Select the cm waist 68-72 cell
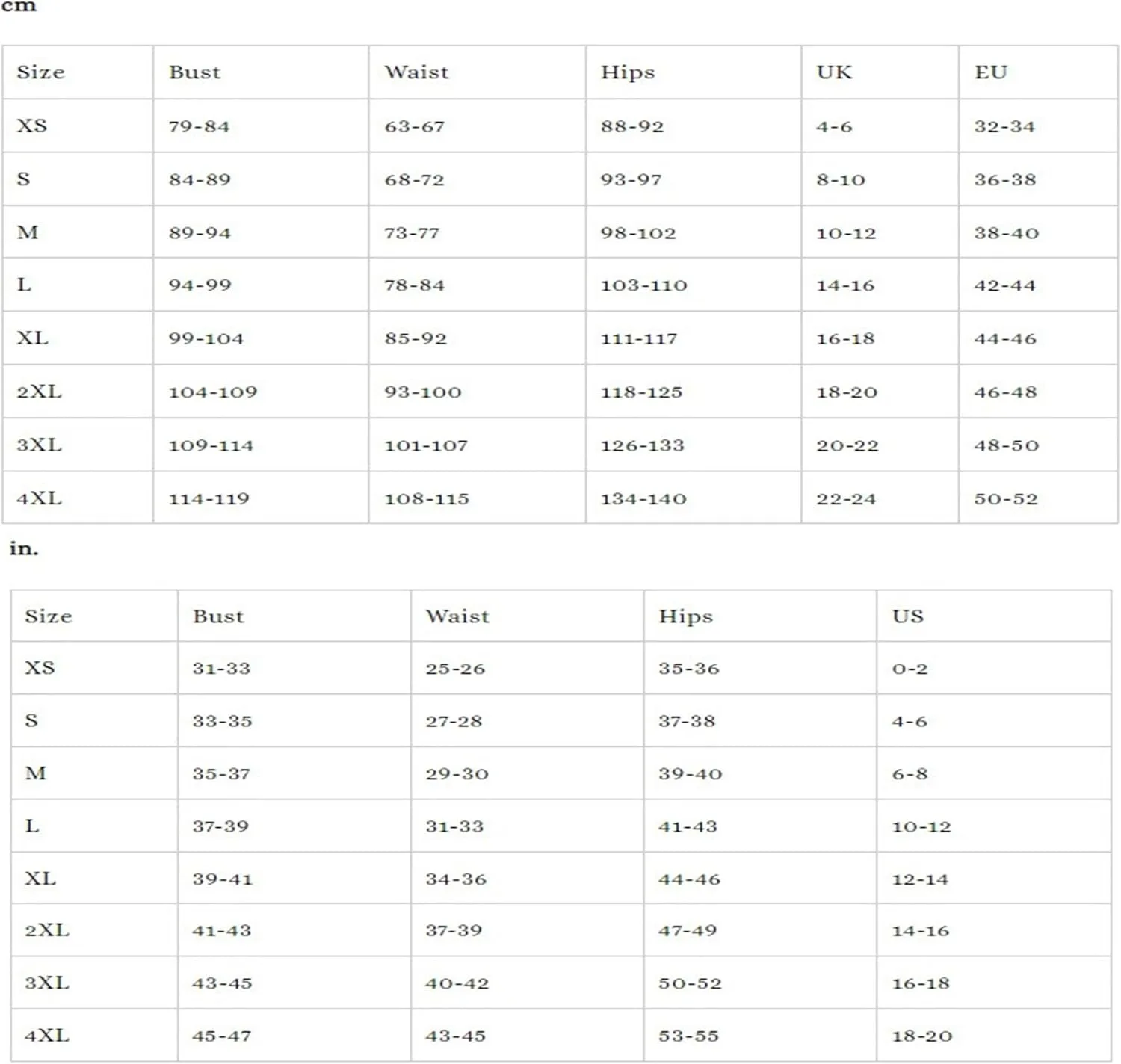The image size is (1121, 1064). 477,179
